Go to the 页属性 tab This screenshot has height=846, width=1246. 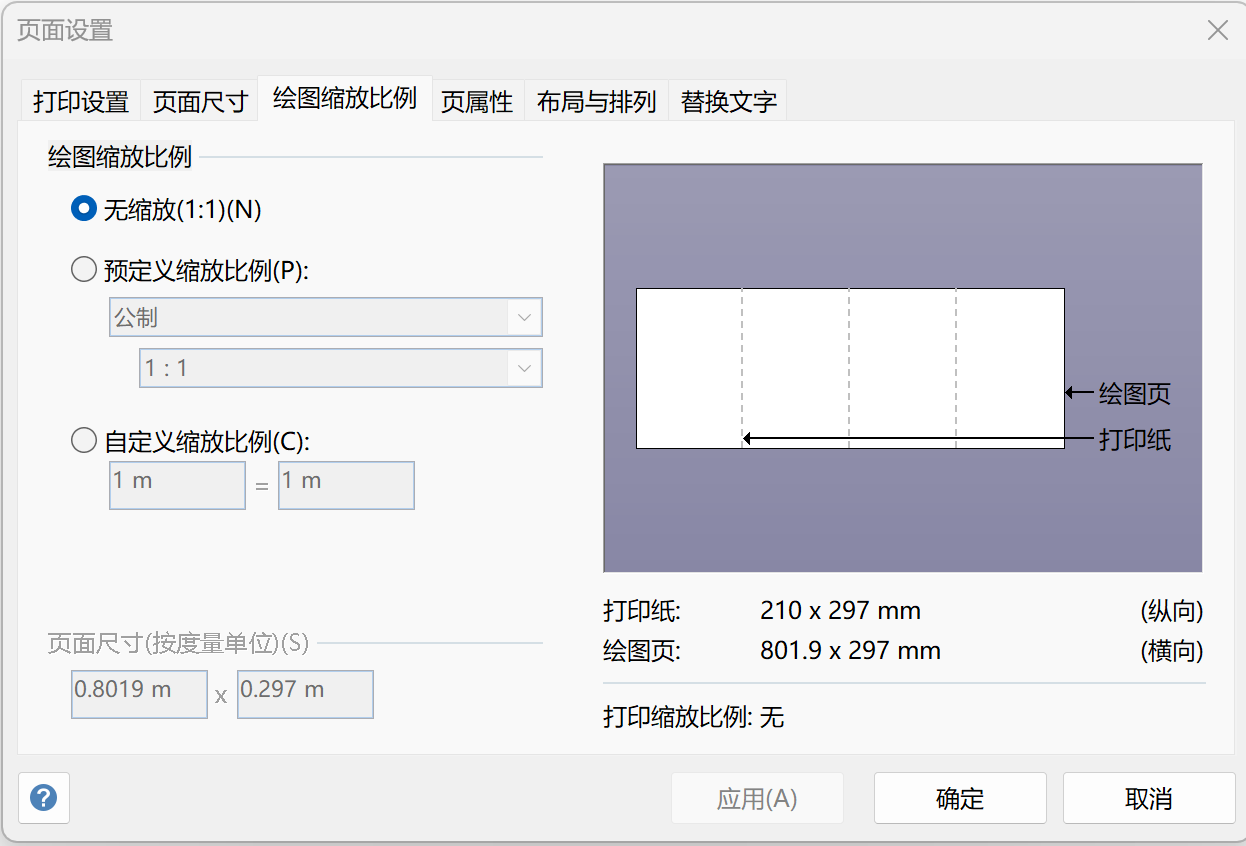(477, 102)
